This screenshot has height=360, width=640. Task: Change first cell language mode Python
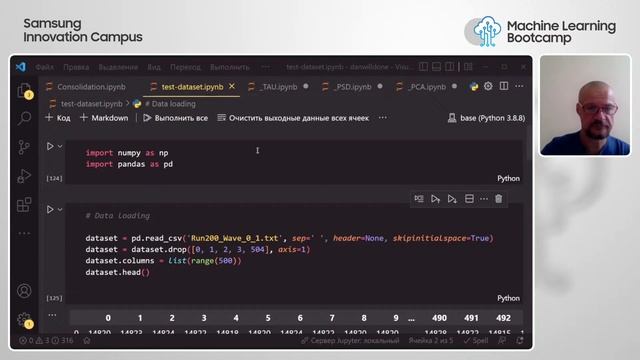[x=508, y=178]
